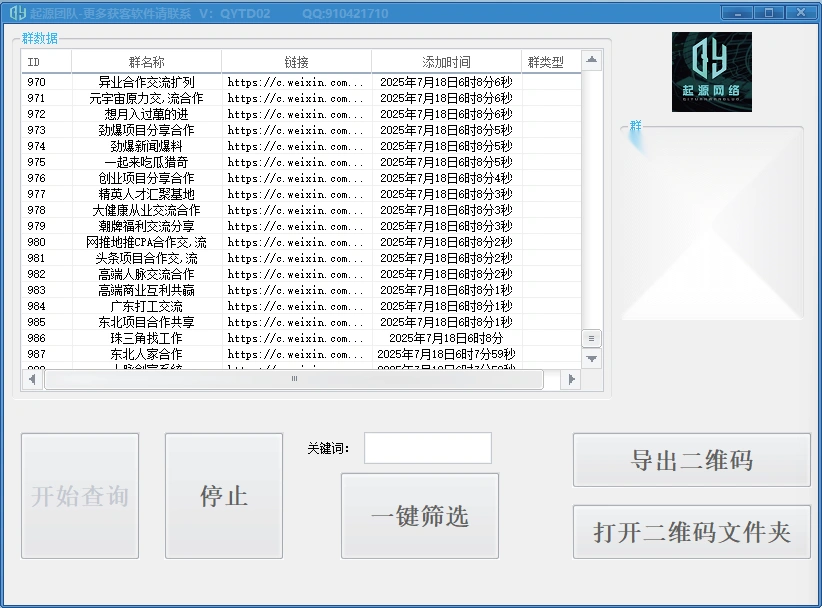
Task: Close the window with the X button
Action: 799,12
